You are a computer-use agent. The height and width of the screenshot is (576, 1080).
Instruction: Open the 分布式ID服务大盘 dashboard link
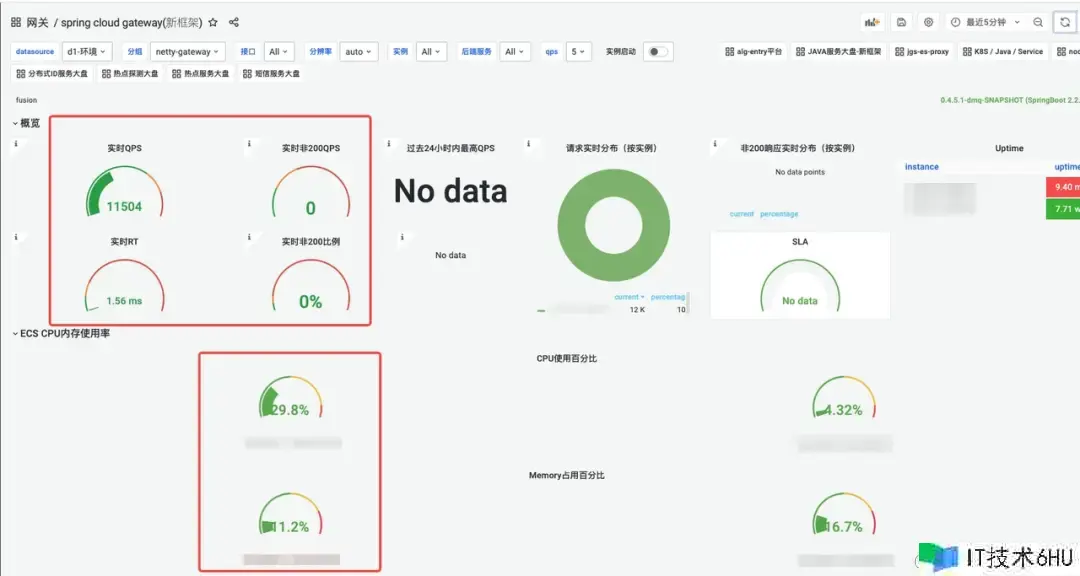52,73
